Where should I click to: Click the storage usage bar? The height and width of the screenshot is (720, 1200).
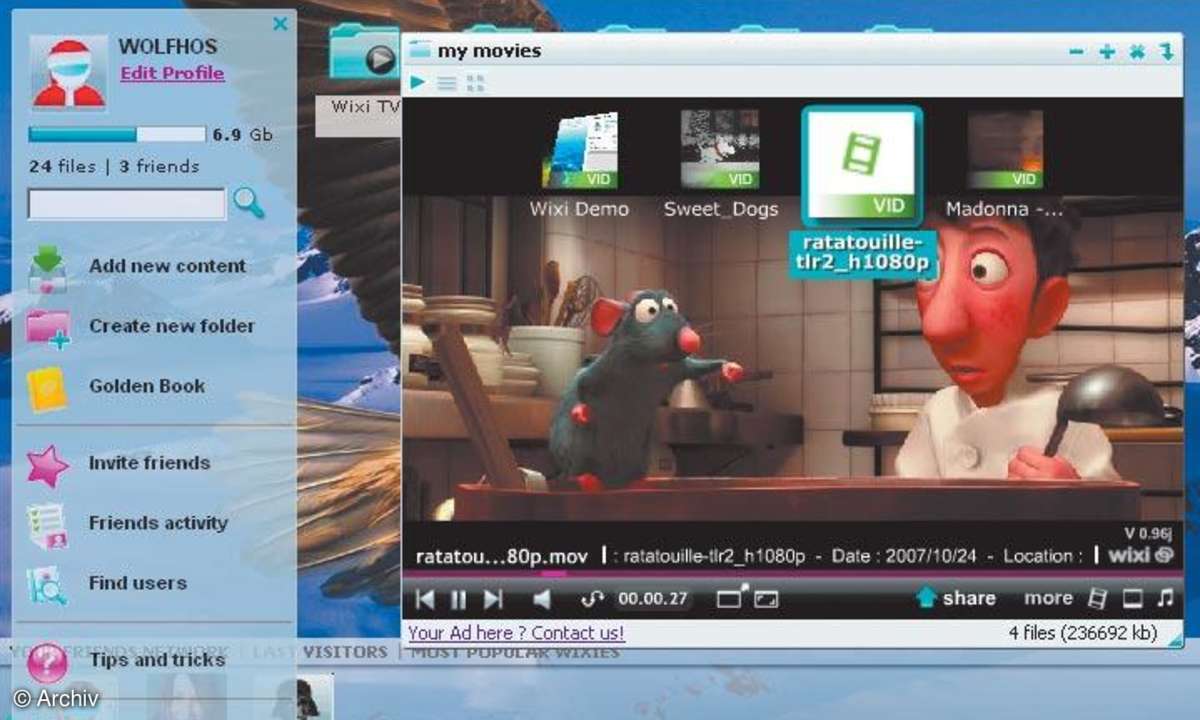(x=117, y=134)
